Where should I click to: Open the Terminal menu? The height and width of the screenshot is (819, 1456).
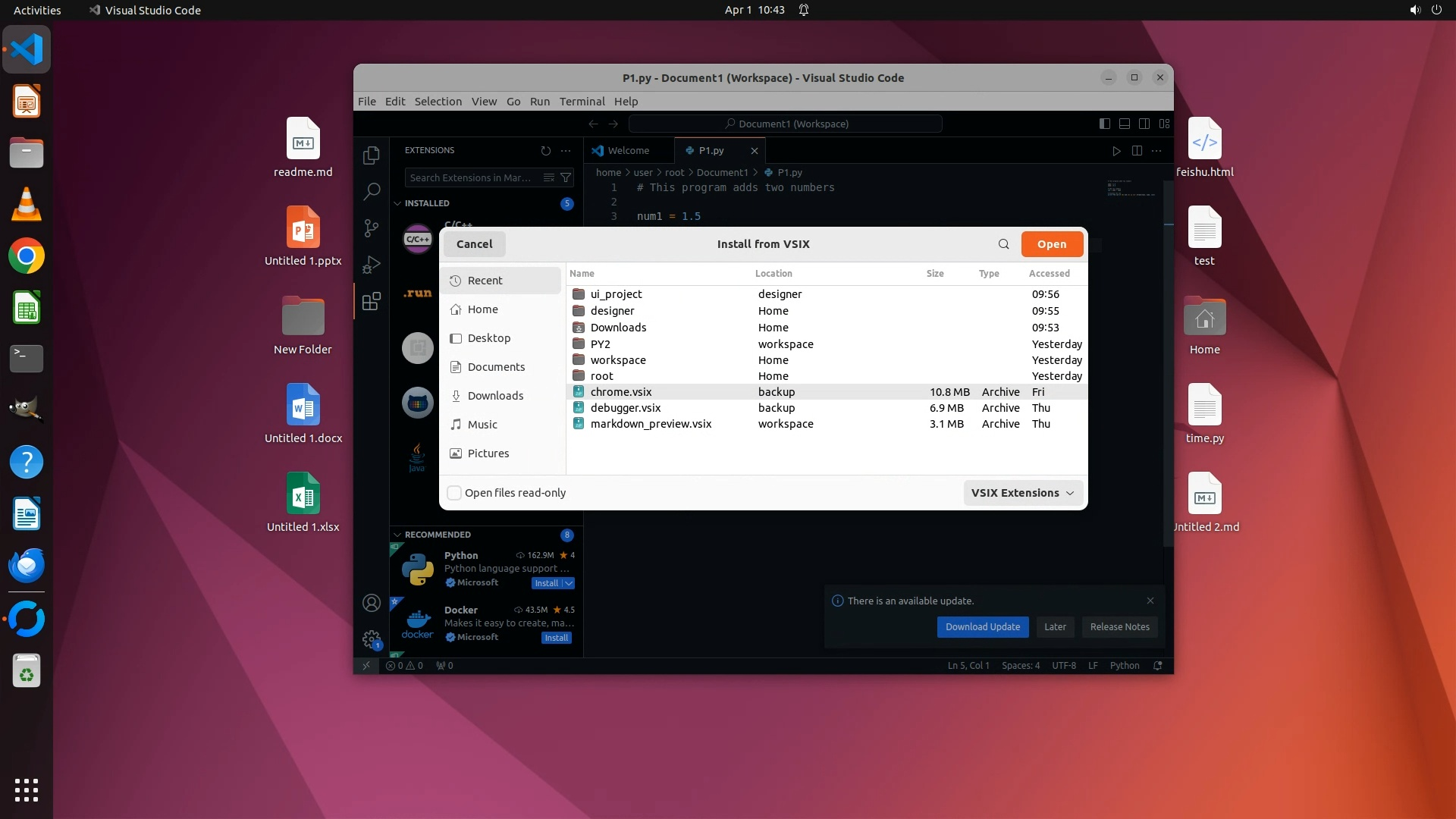[x=582, y=102]
